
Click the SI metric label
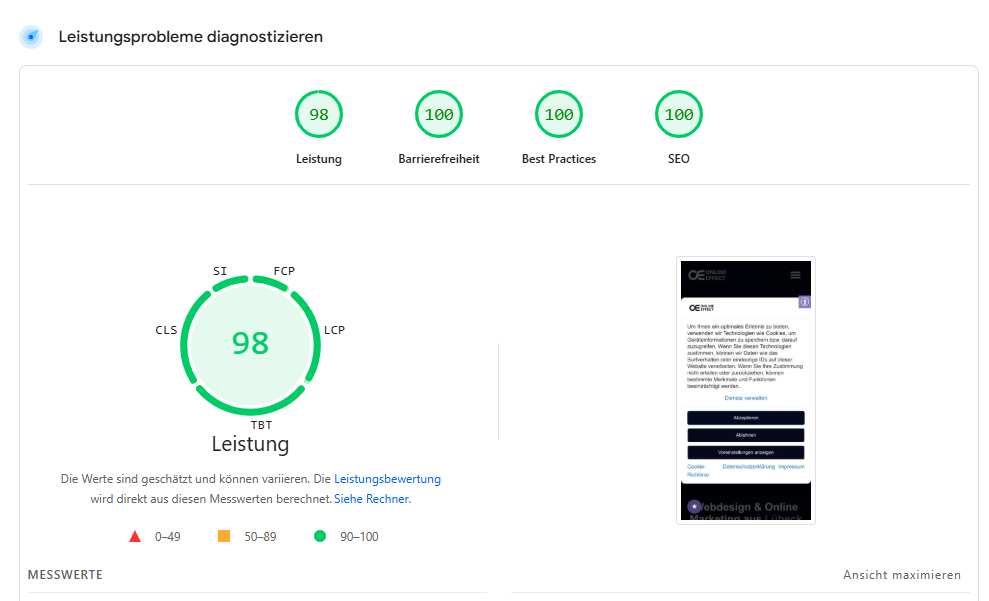pos(218,270)
